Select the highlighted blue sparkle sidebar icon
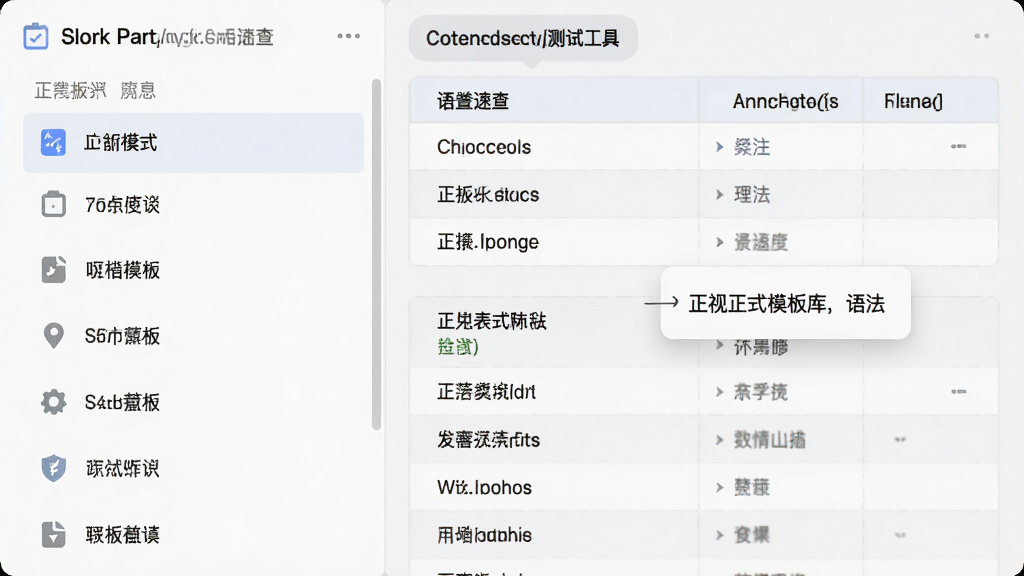 53,142
